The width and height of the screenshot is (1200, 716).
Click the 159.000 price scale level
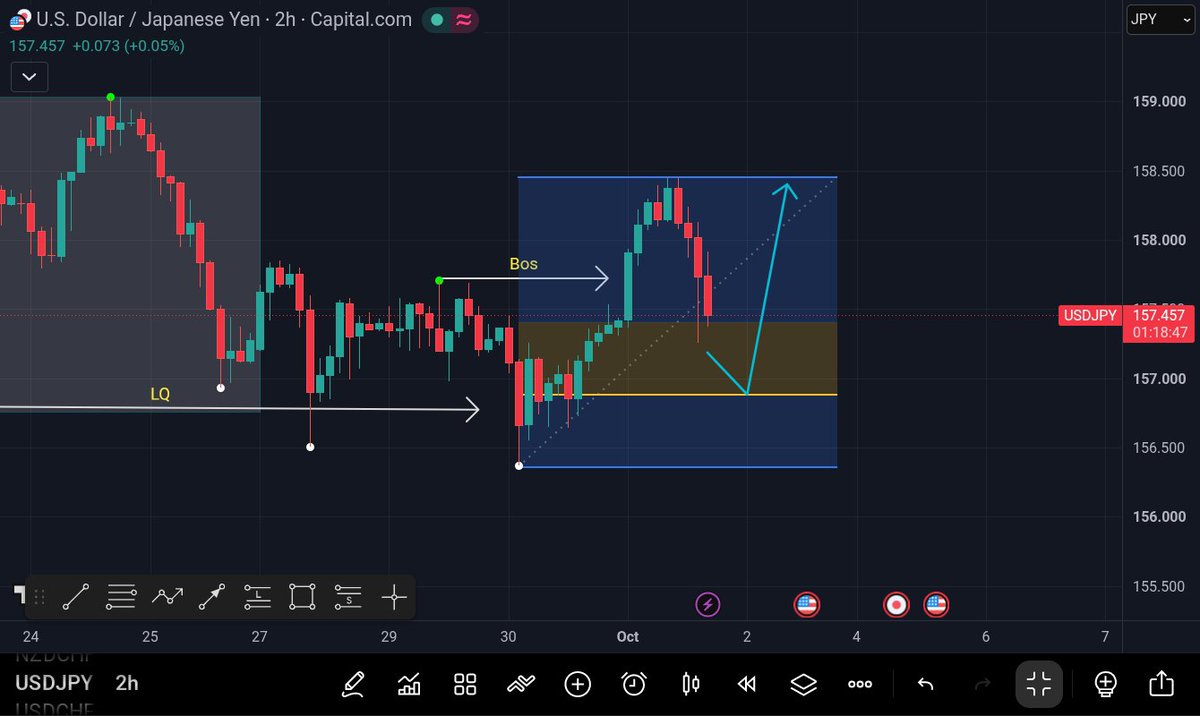tap(1158, 102)
